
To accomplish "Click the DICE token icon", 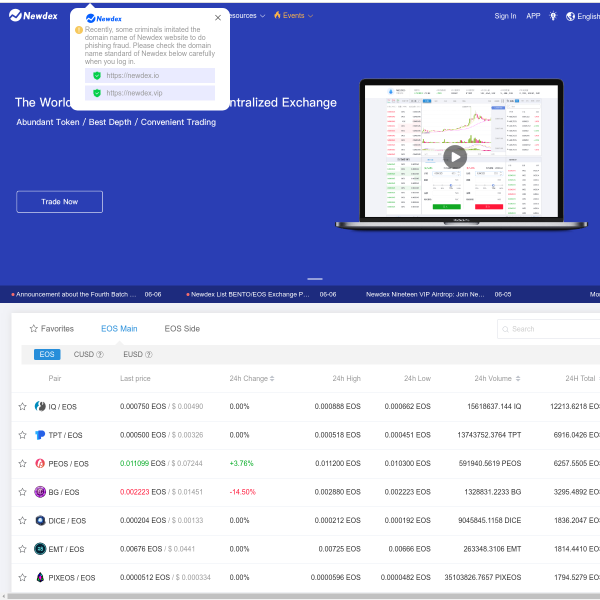I will [40, 521].
